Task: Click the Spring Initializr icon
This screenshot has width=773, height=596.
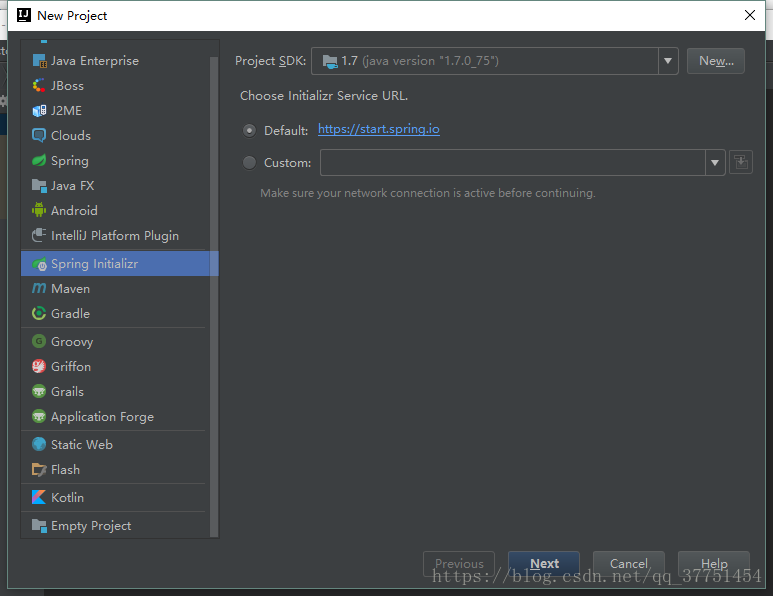Action: [39, 264]
